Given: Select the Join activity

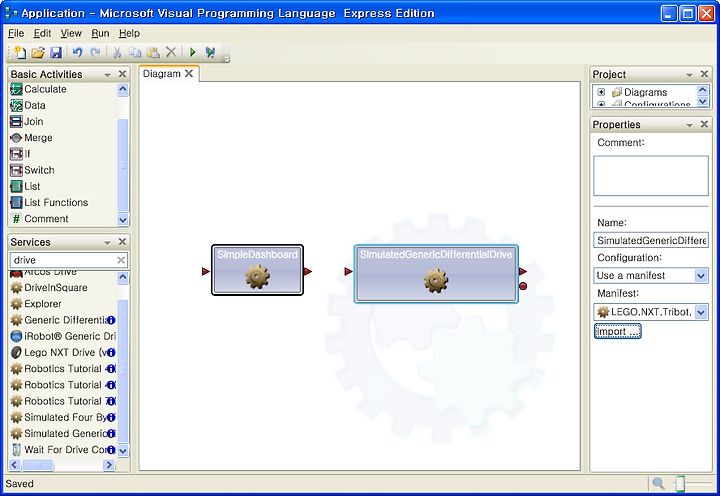Looking at the screenshot, I should tap(27, 121).
